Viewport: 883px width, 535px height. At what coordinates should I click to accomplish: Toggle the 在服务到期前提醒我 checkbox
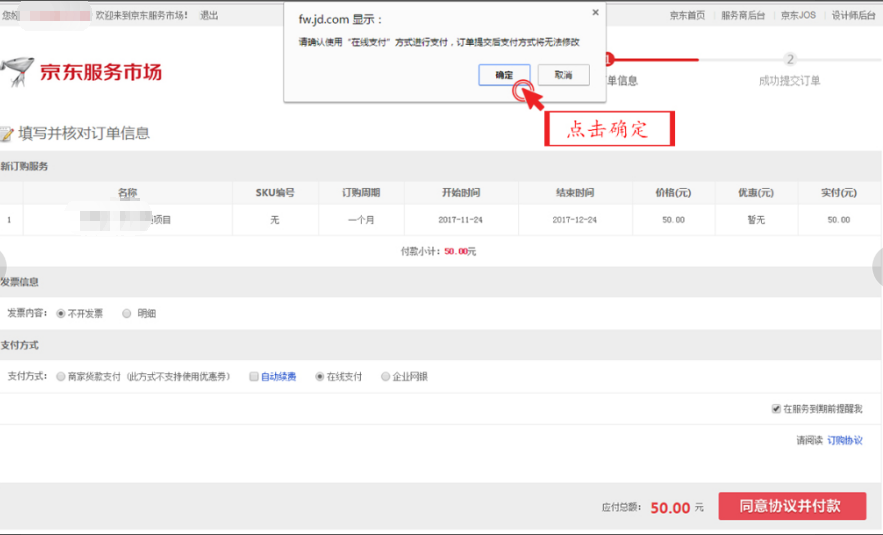pos(776,409)
